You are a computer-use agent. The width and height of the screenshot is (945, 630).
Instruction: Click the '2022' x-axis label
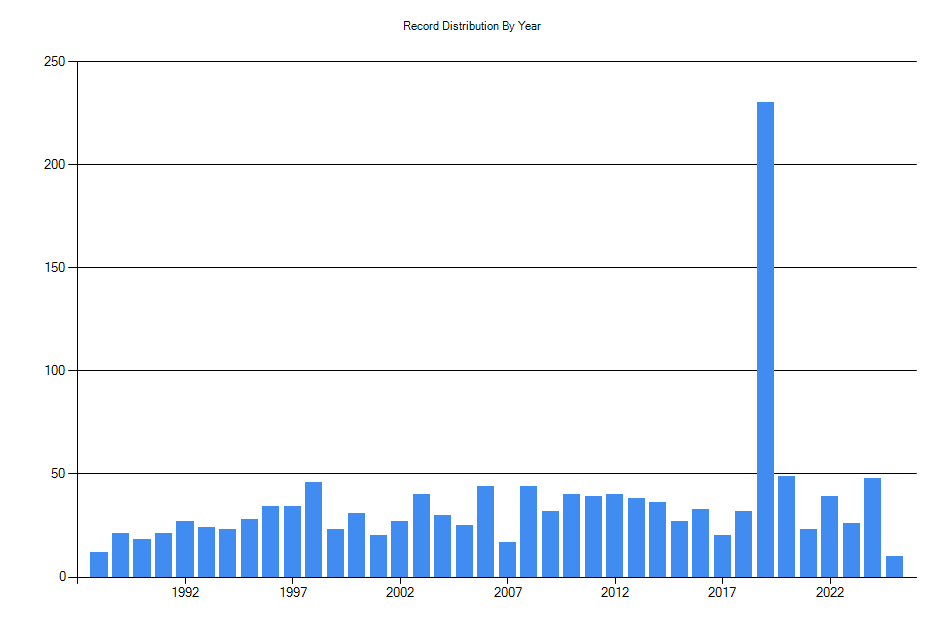(830, 593)
